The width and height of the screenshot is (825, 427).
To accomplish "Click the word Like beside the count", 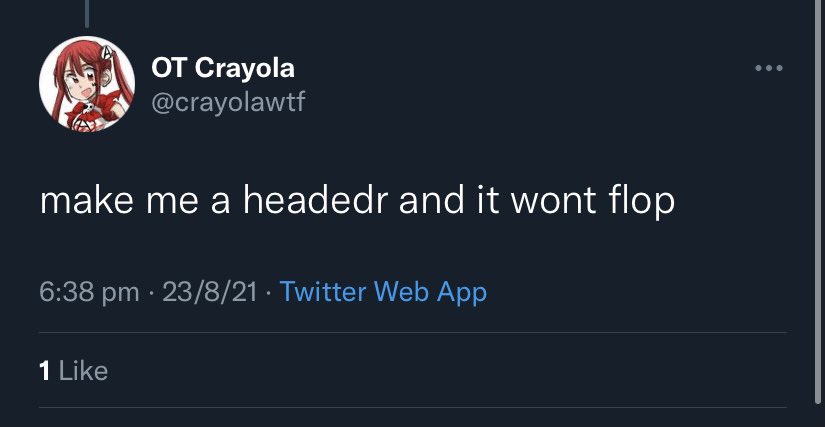I will [x=84, y=371].
